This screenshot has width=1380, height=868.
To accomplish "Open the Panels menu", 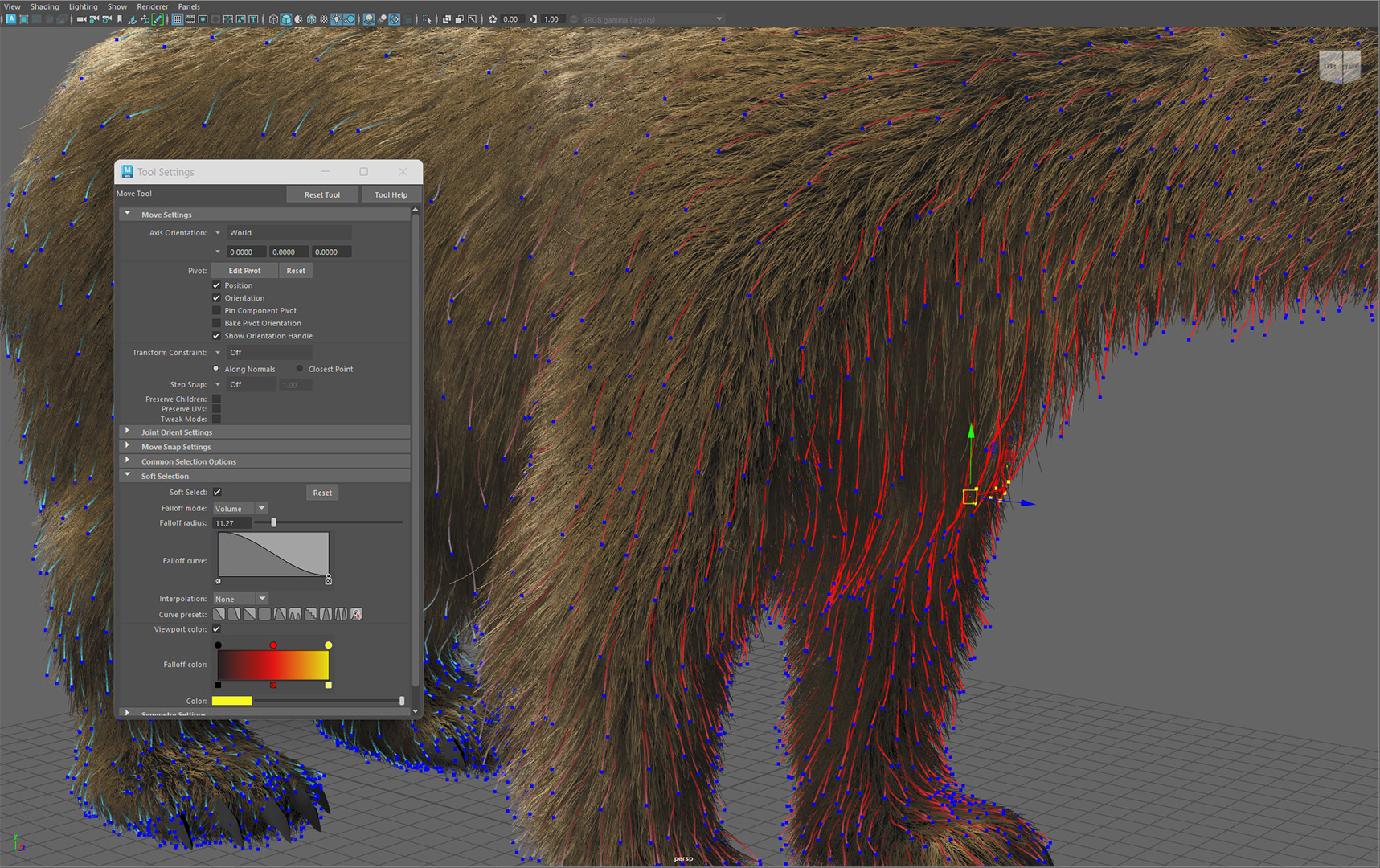I will coord(189,6).
